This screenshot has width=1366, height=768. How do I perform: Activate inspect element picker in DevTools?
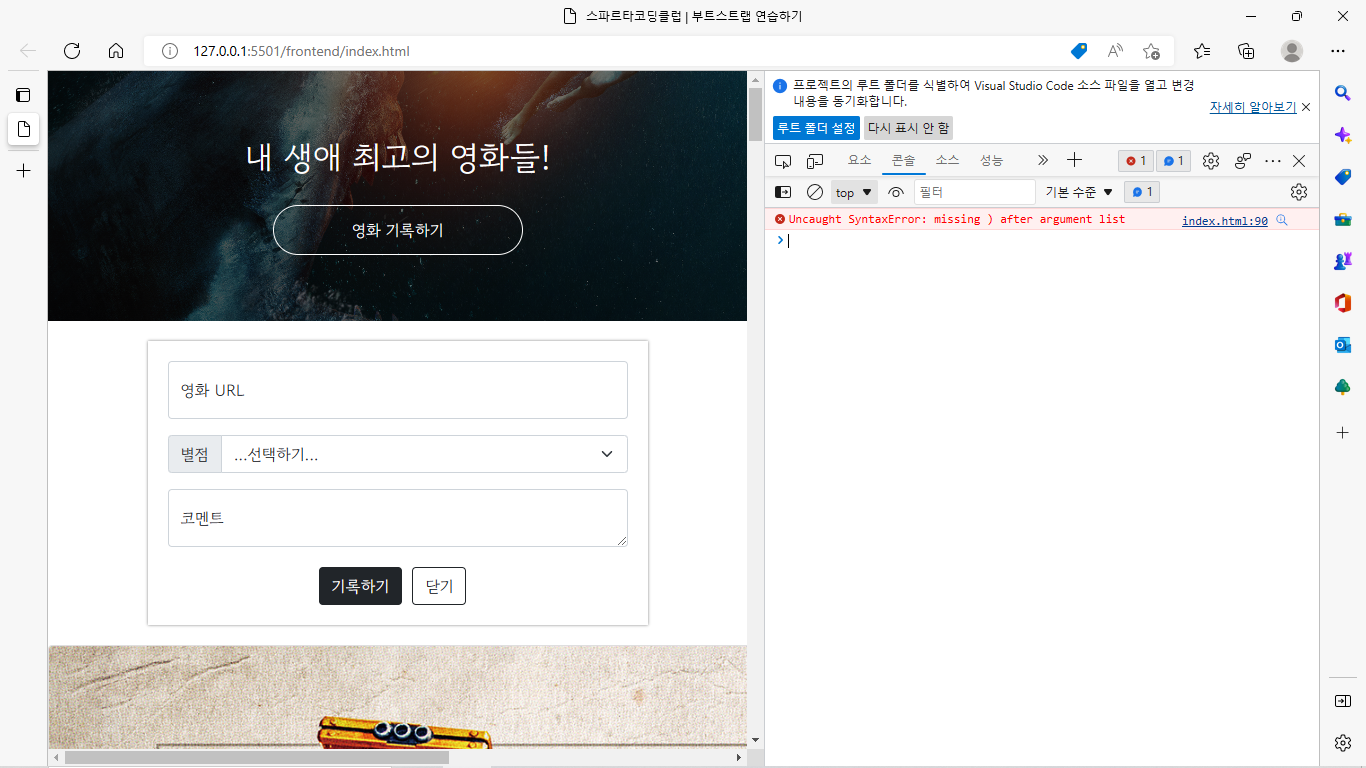click(x=783, y=161)
